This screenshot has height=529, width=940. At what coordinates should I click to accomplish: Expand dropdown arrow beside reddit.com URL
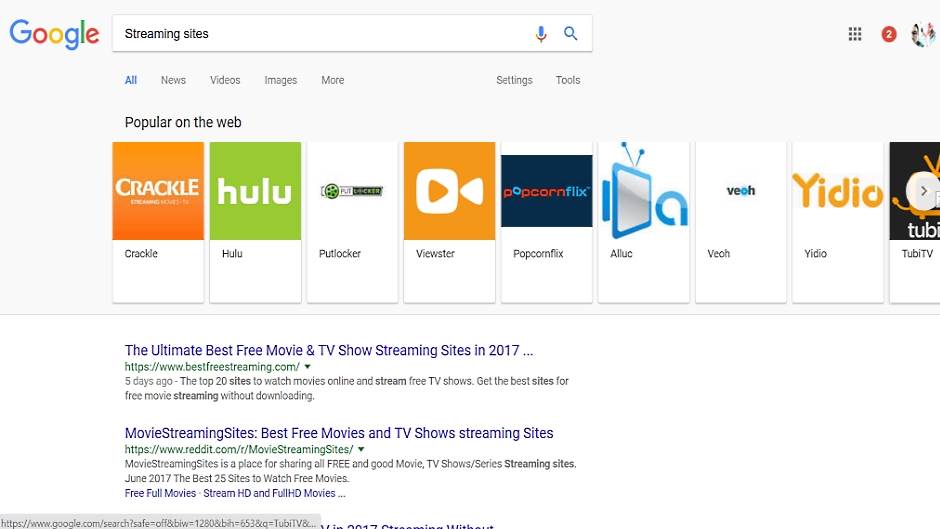click(361, 450)
